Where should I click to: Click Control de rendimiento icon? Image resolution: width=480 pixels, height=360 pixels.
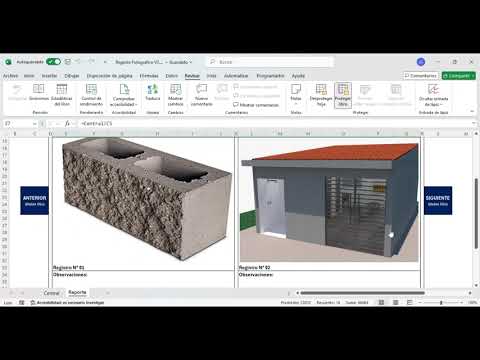pos(91,95)
